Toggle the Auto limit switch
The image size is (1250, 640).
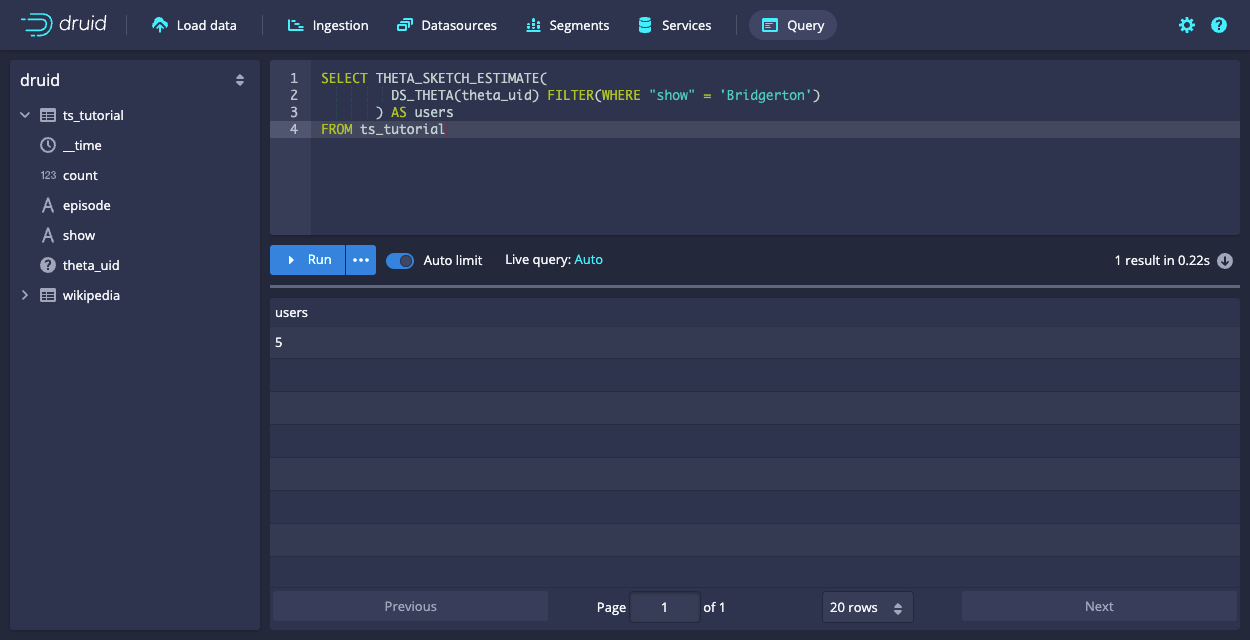pyautogui.click(x=400, y=260)
